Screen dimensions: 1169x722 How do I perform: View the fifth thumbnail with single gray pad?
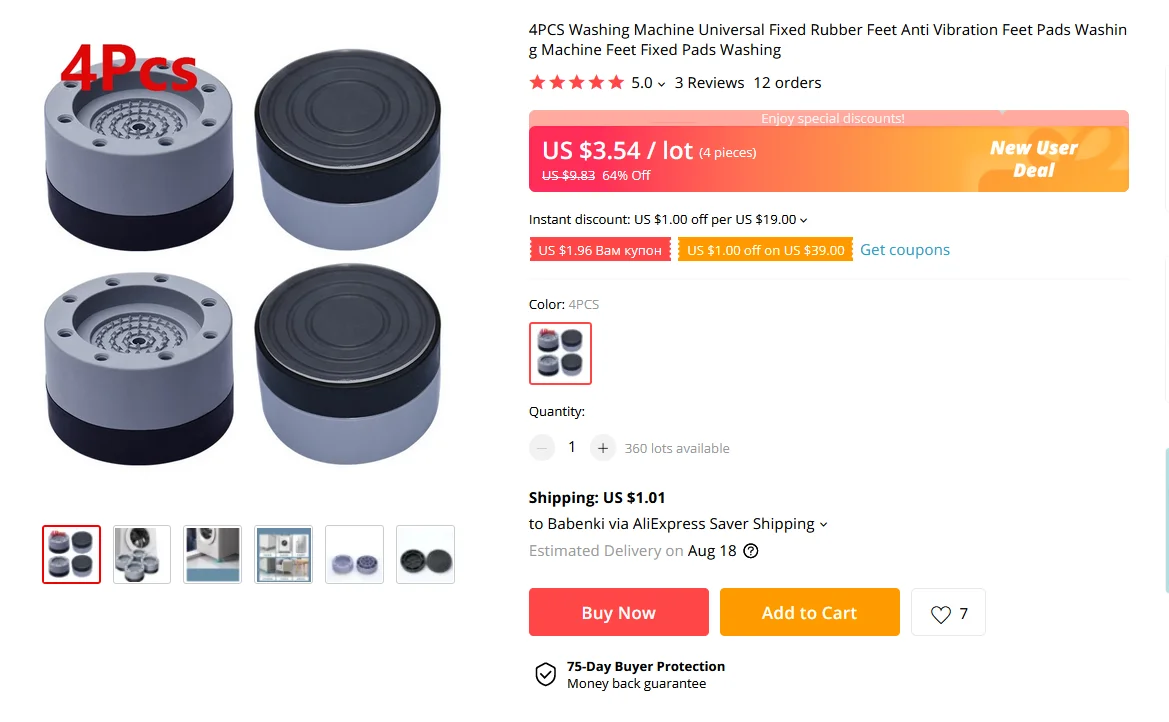354,554
